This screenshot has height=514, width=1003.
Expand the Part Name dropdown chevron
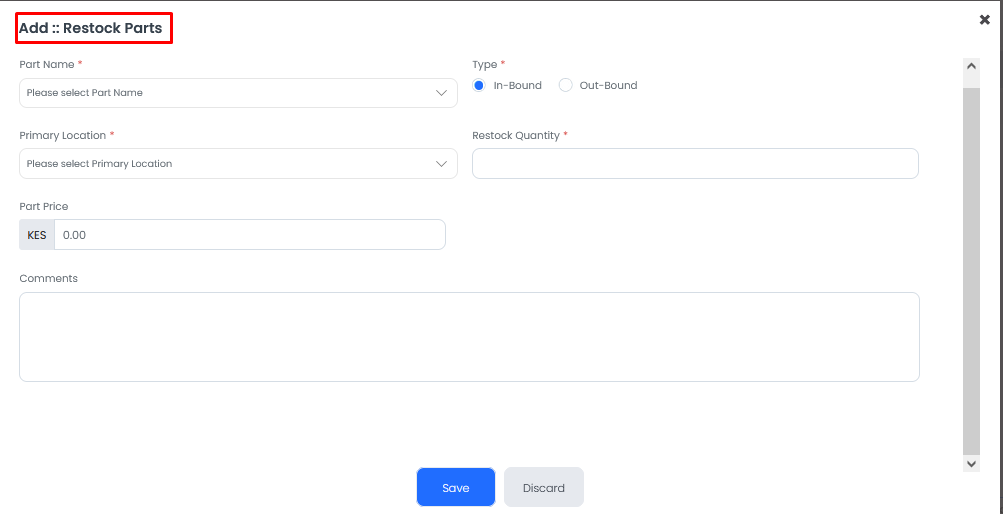pos(441,93)
